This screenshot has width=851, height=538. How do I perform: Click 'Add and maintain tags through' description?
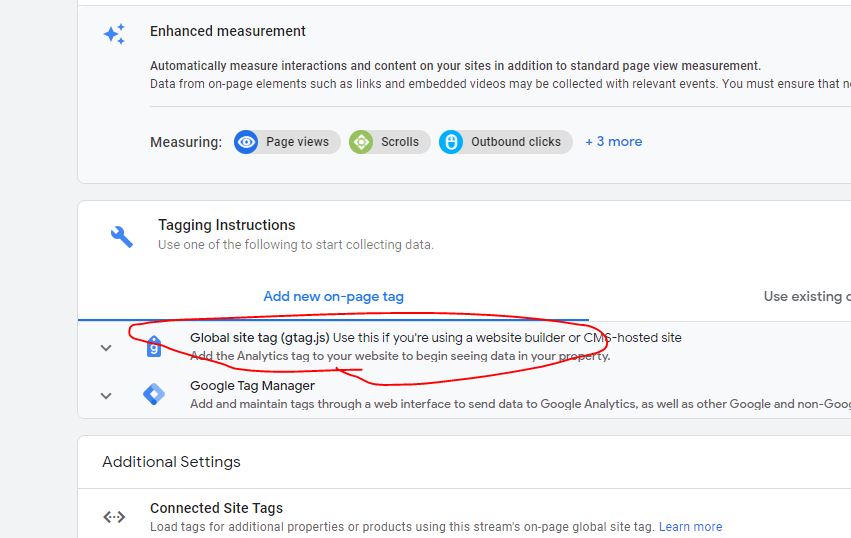(520, 404)
